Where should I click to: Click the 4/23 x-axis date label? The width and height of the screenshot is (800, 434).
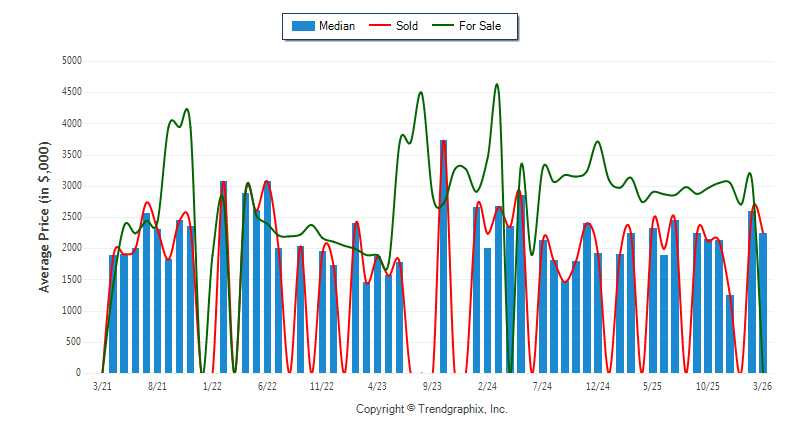tap(377, 385)
